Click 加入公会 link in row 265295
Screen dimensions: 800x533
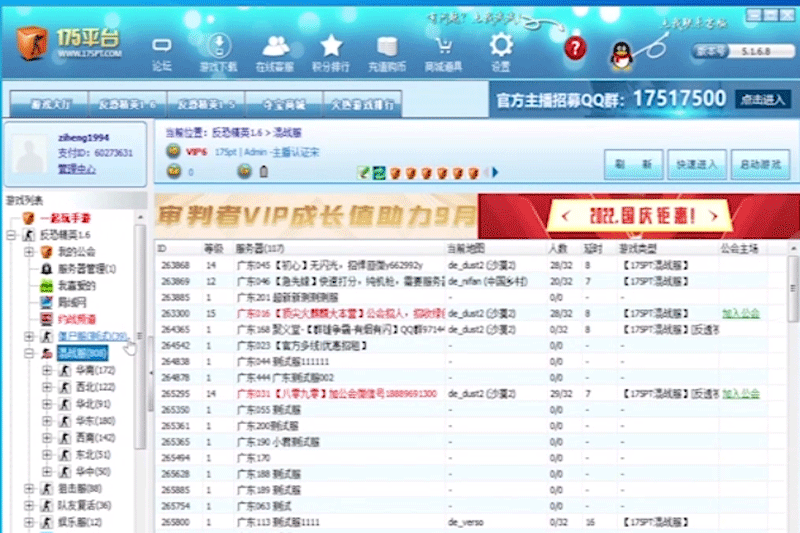pos(741,394)
